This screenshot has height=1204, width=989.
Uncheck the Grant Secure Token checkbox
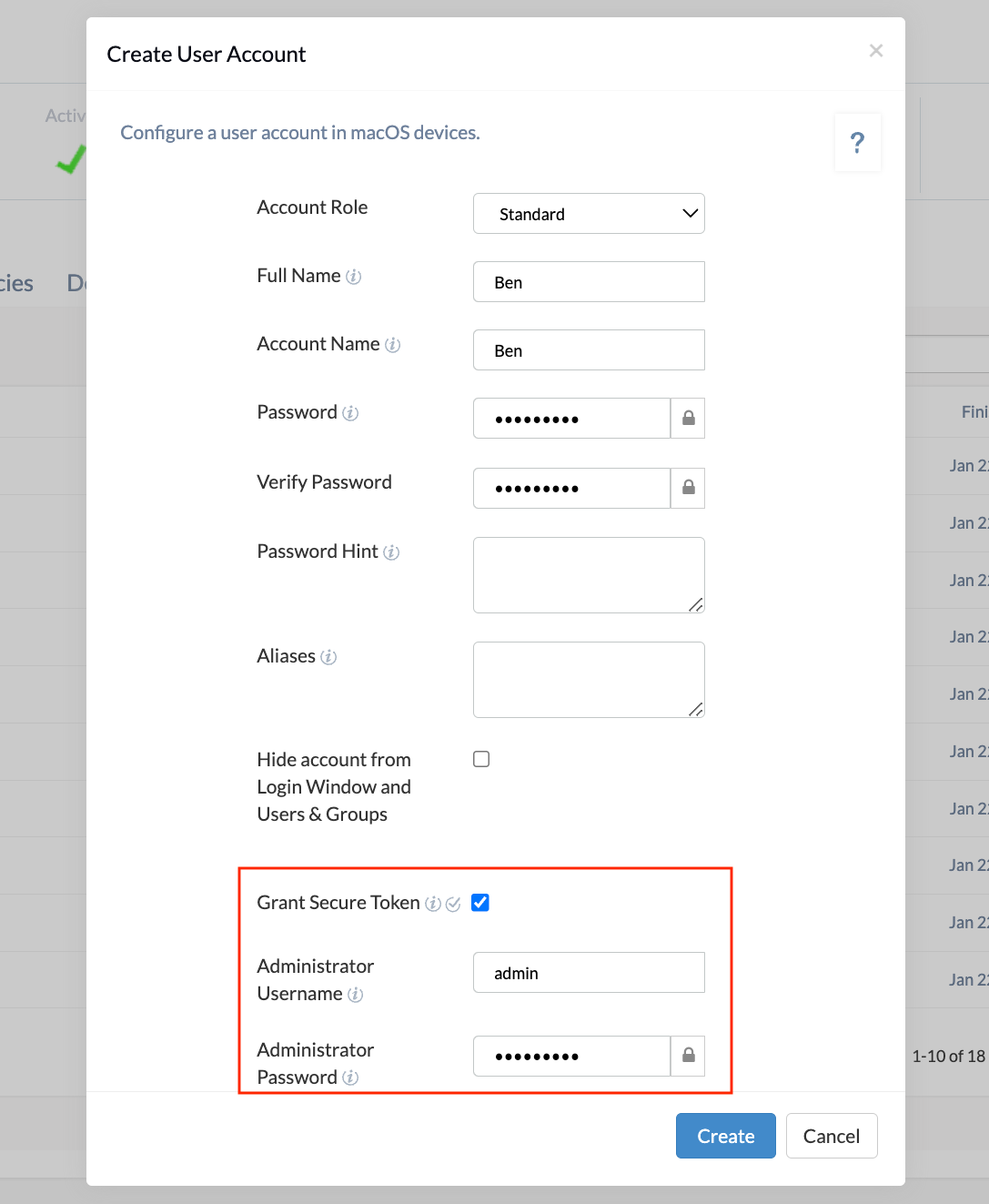click(480, 903)
